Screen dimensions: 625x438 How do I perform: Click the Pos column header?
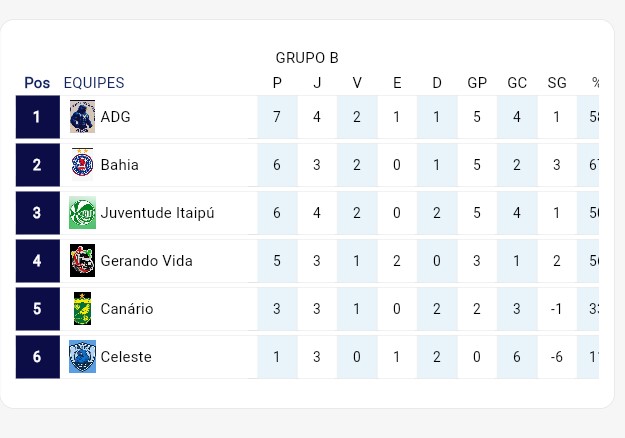click(x=37, y=83)
